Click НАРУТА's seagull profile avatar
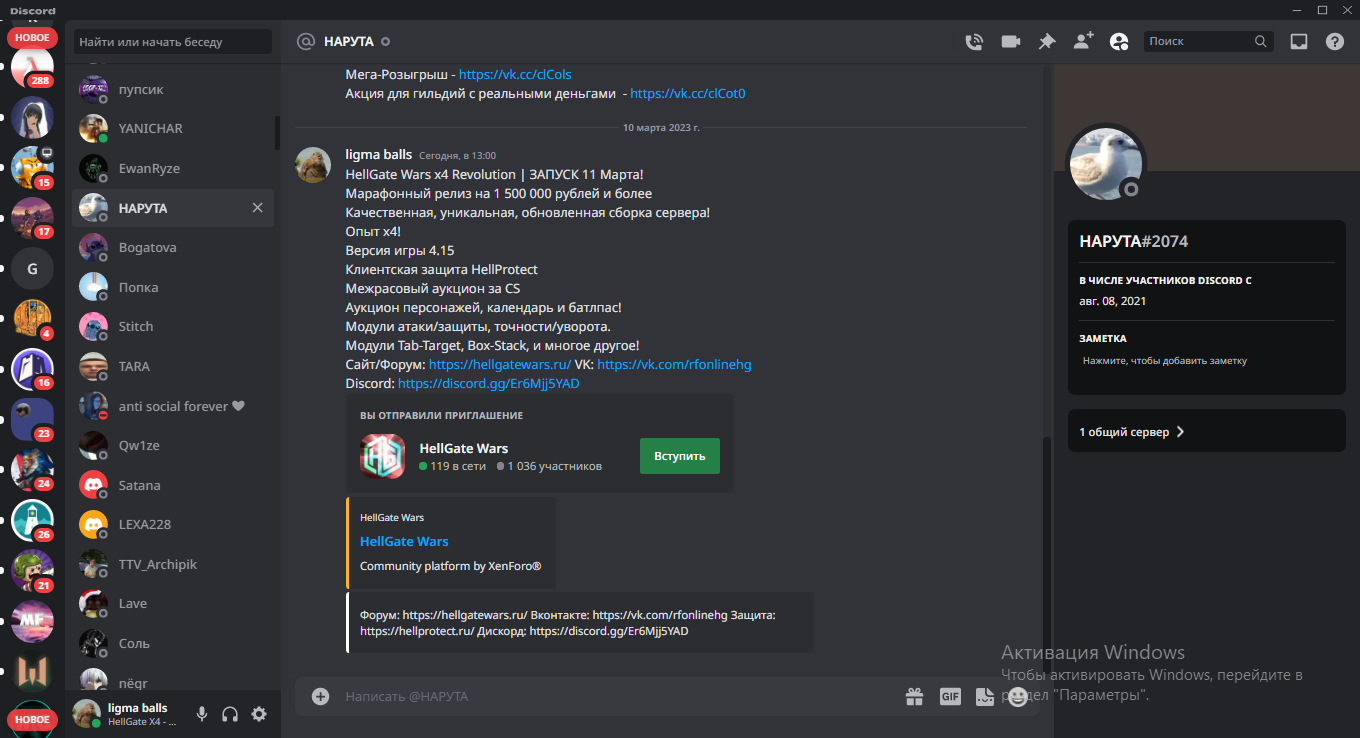Viewport: 1360px width, 738px height. coord(1106,164)
